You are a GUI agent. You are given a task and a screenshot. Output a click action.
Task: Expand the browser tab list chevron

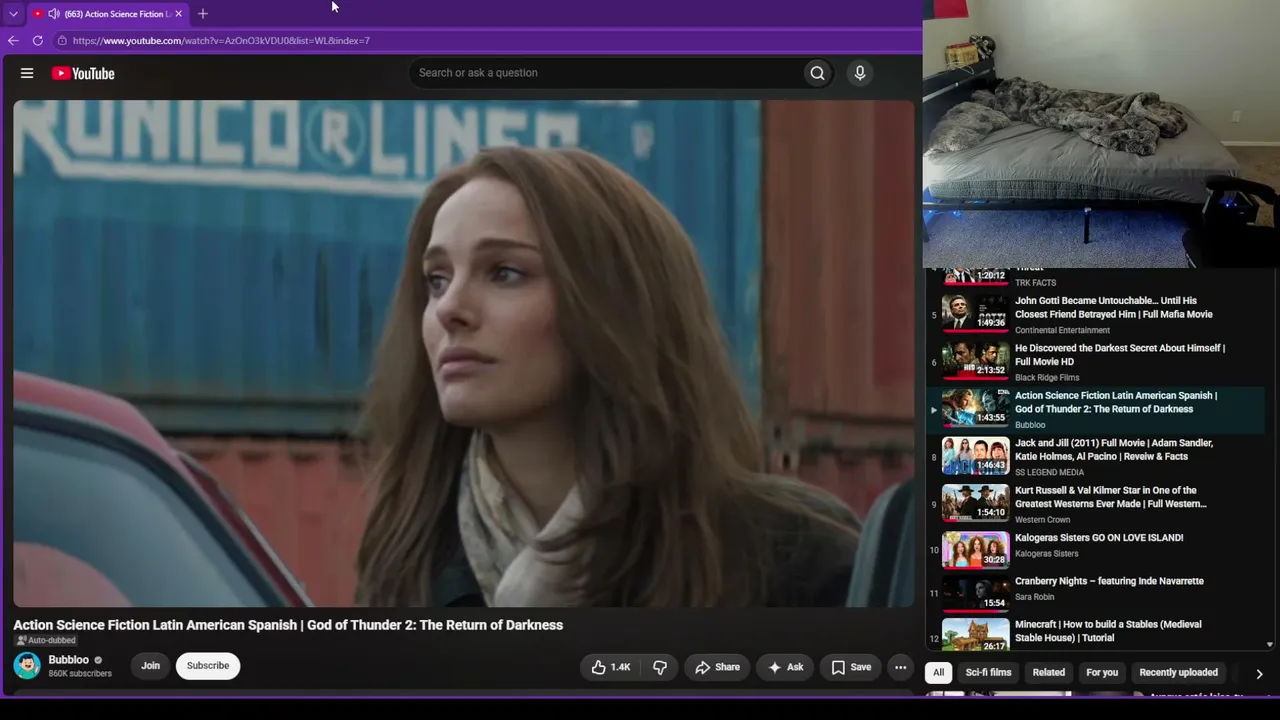click(13, 14)
